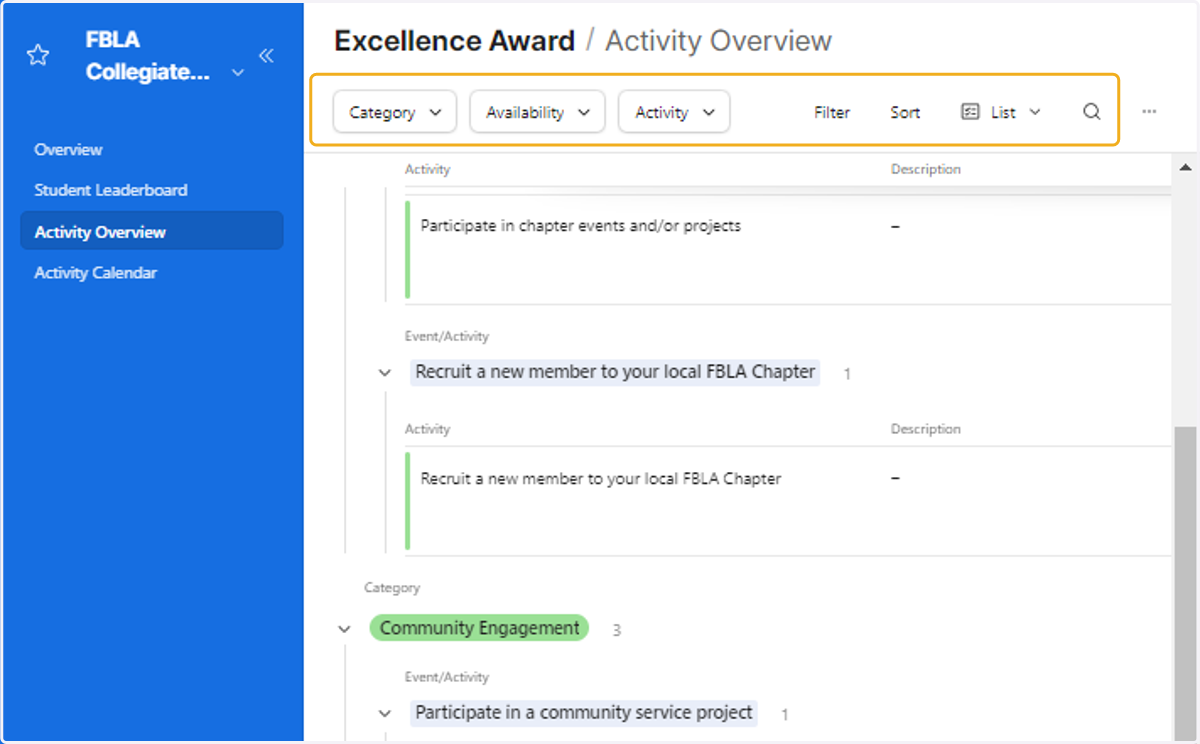Image resolution: width=1200 pixels, height=744 pixels.
Task: Open the Availability dropdown
Action: pyautogui.click(x=537, y=112)
